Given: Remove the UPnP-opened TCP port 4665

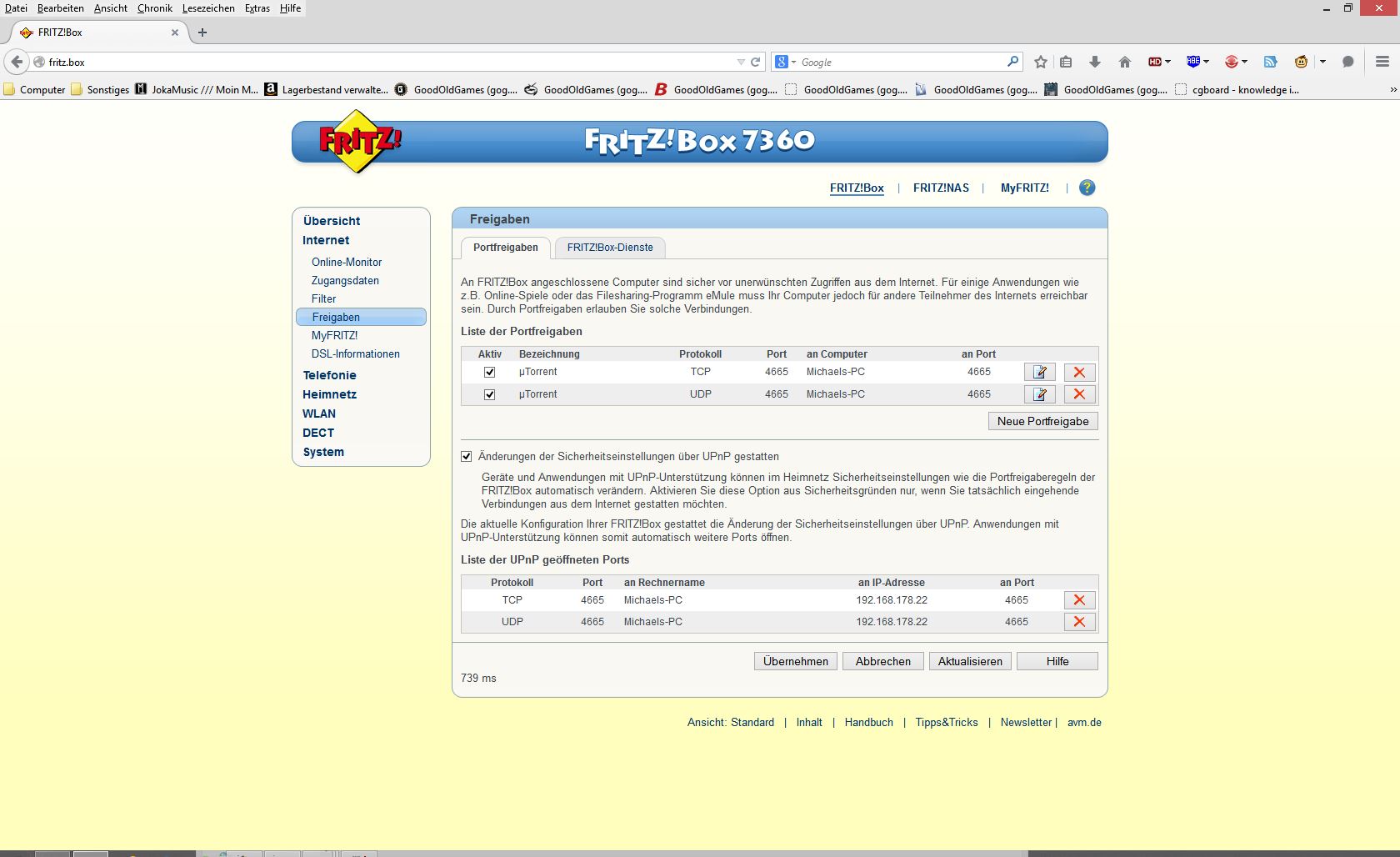Looking at the screenshot, I should pos(1079,600).
